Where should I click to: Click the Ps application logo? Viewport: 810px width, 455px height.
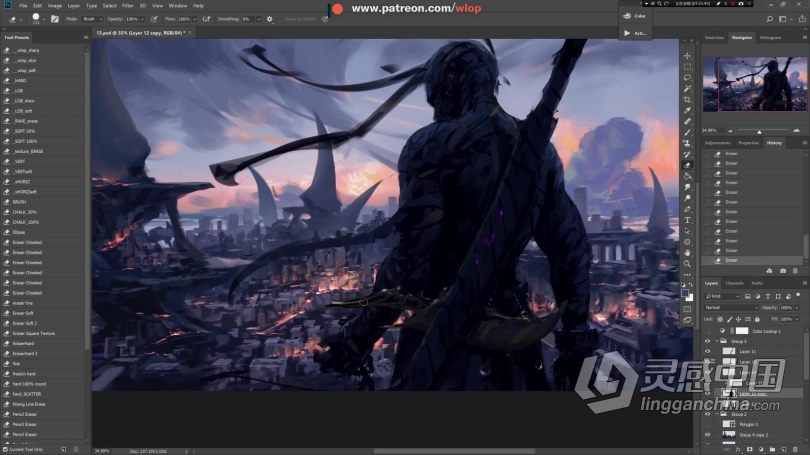pyautogui.click(x=7, y=5)
